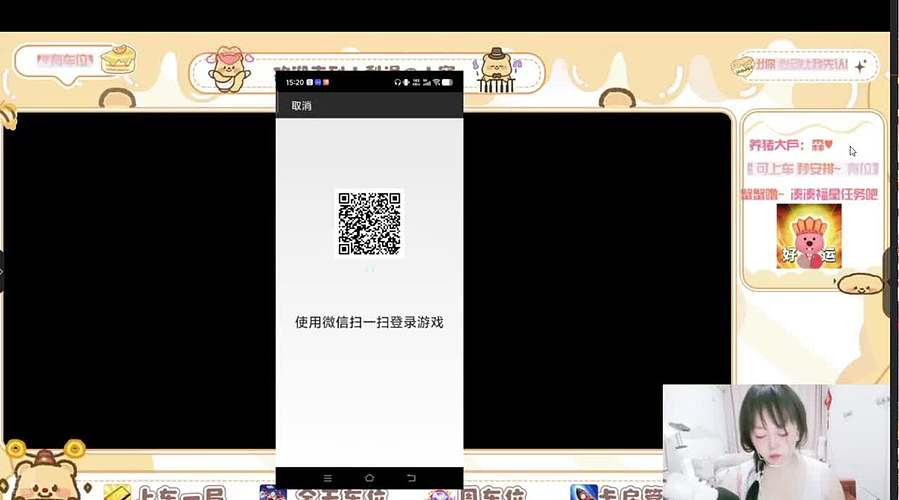Viewport: 899px width, 500px height.
Task: Click the Wi-Fi icon in phone status bar
Action: click(436, 83)
